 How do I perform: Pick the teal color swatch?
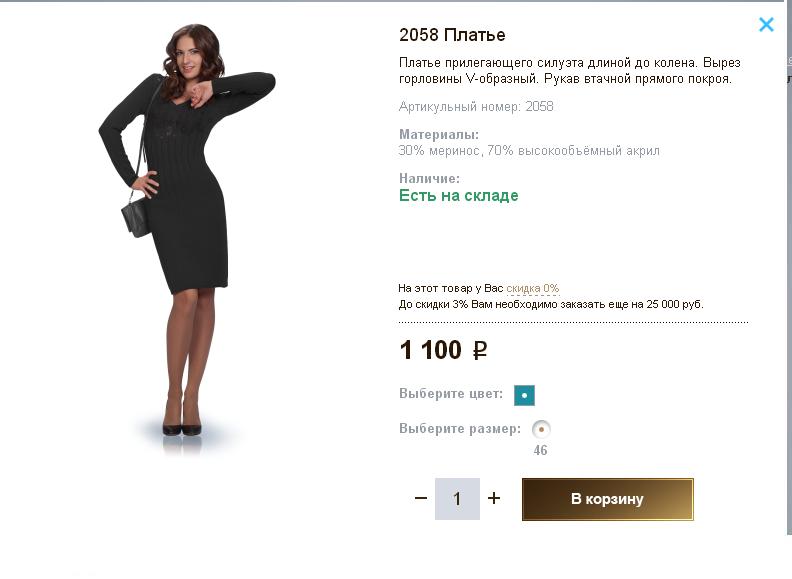524,395
